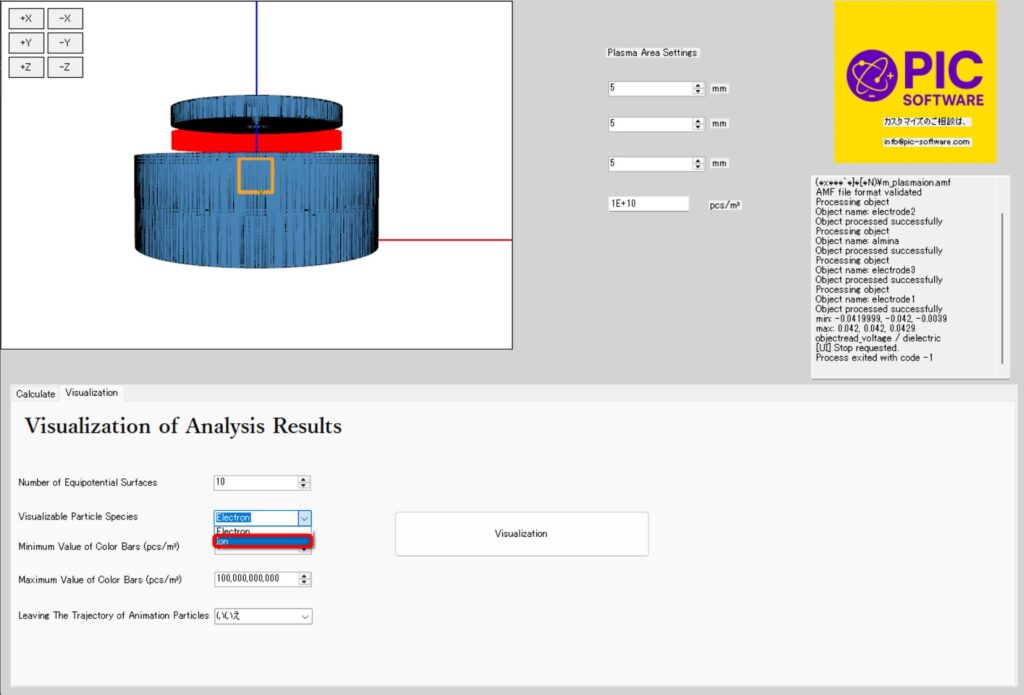Click the +X view button

tap(26, 19)
